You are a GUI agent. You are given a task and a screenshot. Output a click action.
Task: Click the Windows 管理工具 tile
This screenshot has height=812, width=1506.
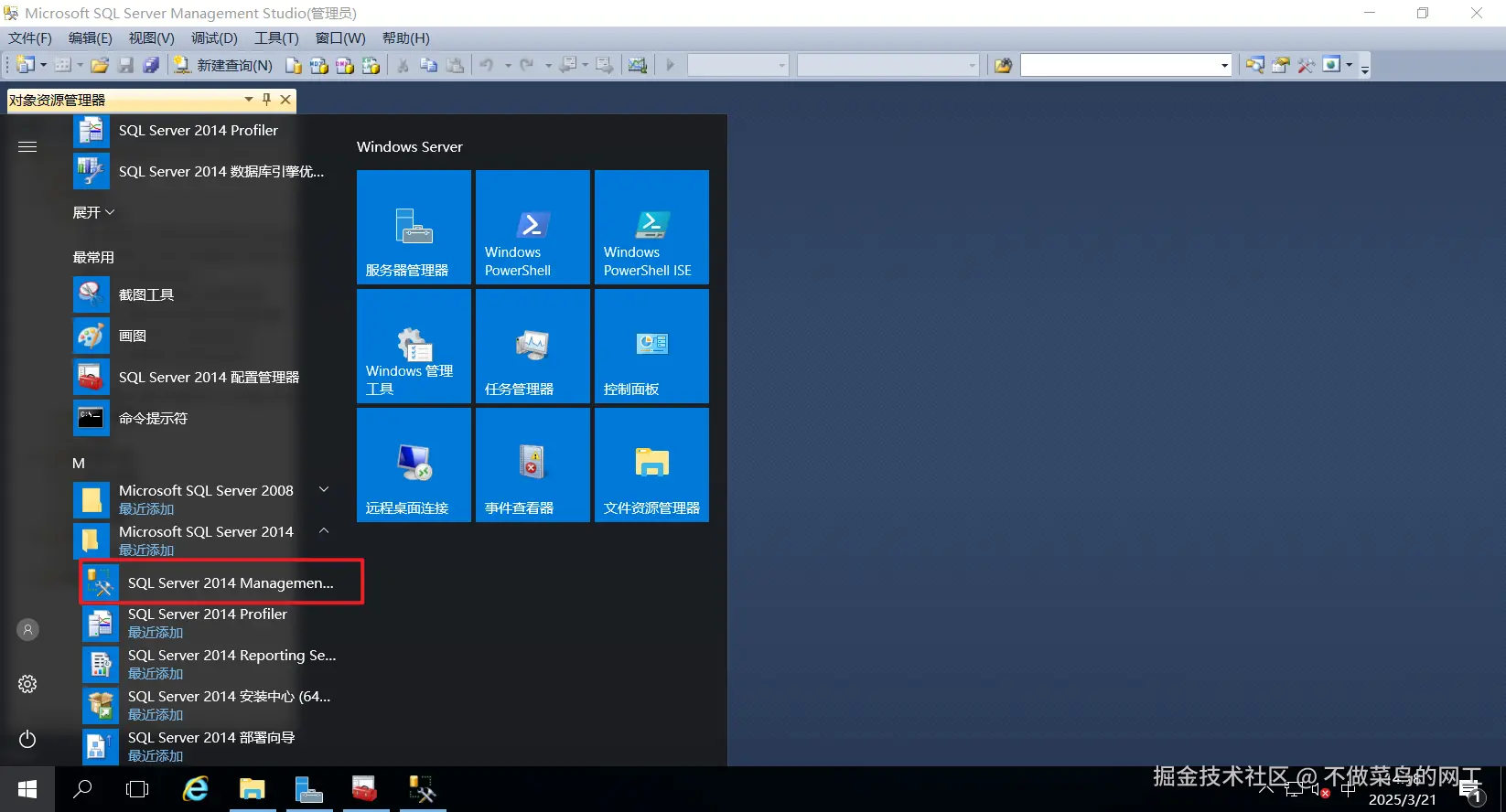click(x=414, y=346)
